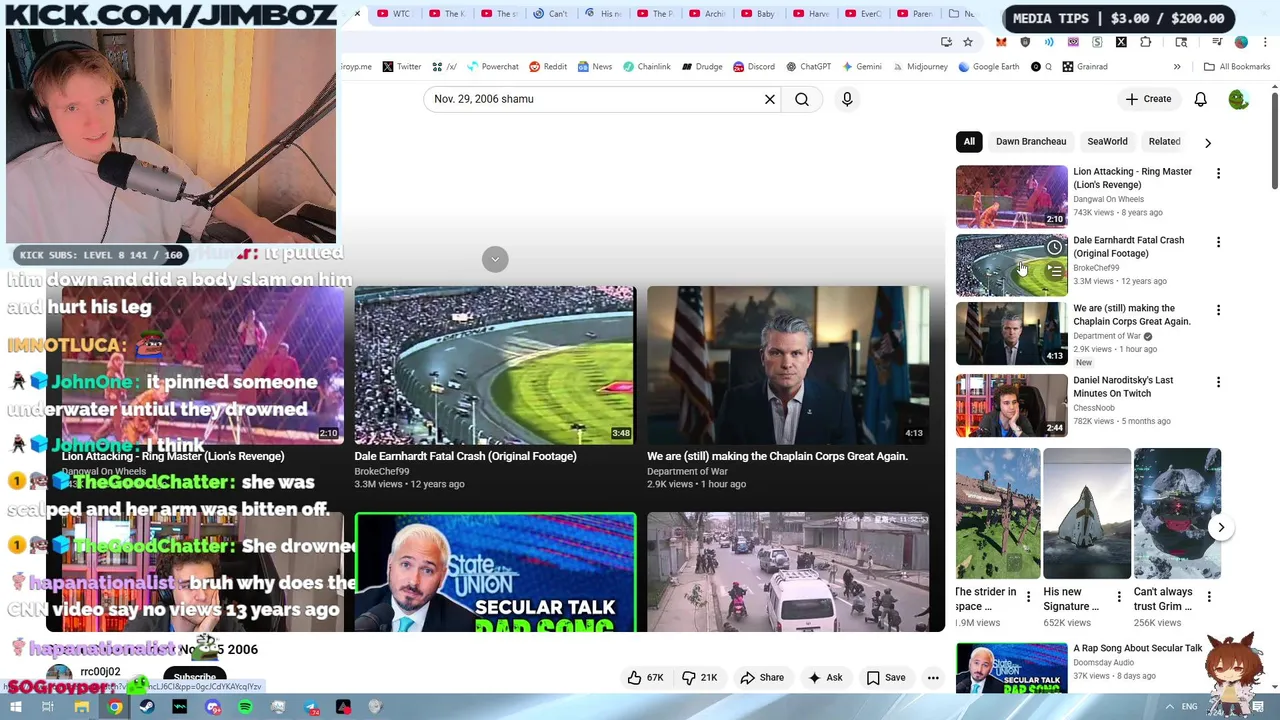Open Google Earth bookmark

[x=989, y=67]
